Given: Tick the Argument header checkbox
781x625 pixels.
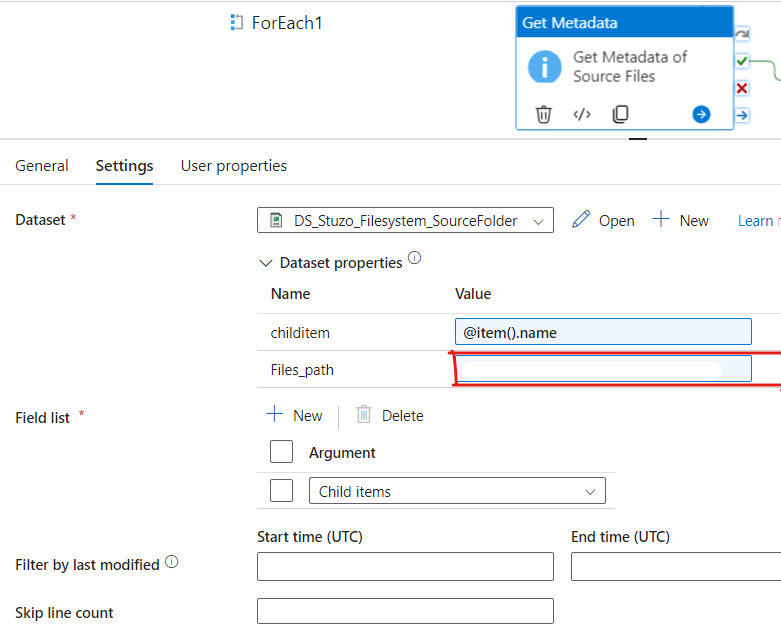Looking at the screenshot, I should click(282, 452).
